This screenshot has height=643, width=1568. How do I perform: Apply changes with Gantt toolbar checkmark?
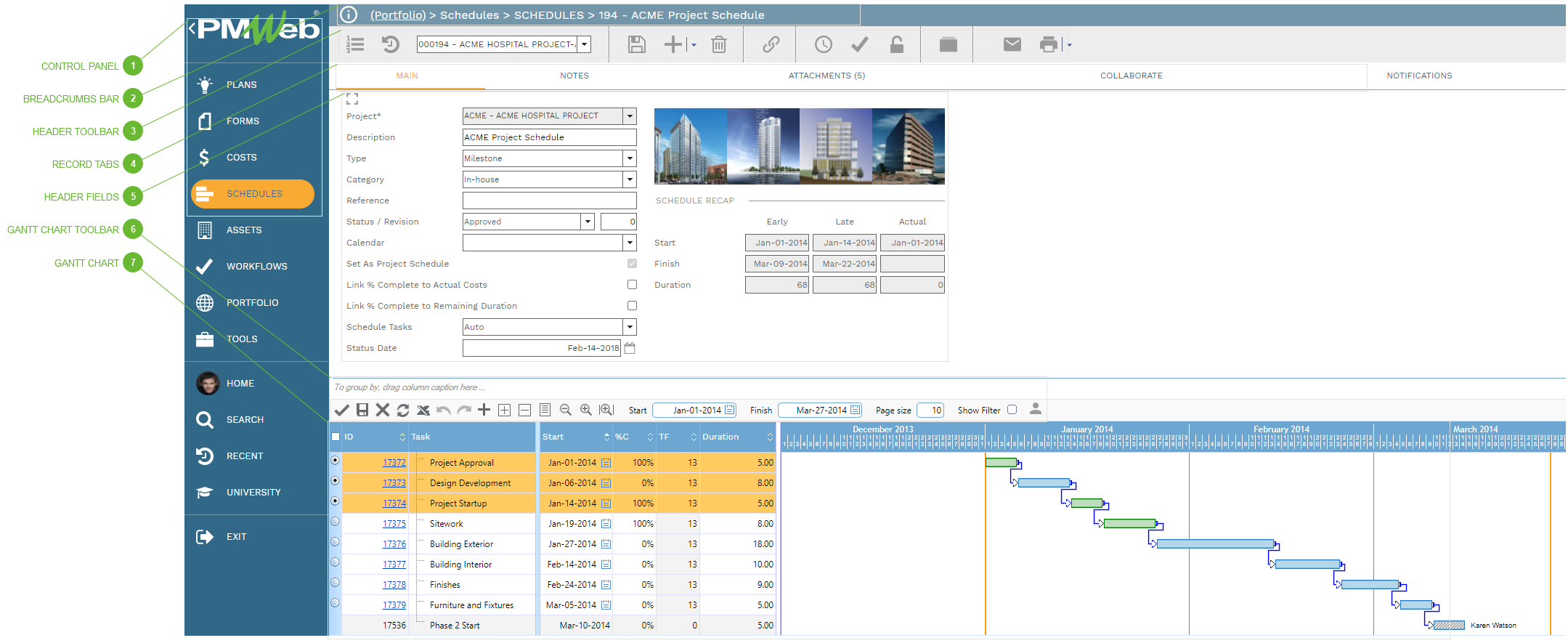click(341, 410)
